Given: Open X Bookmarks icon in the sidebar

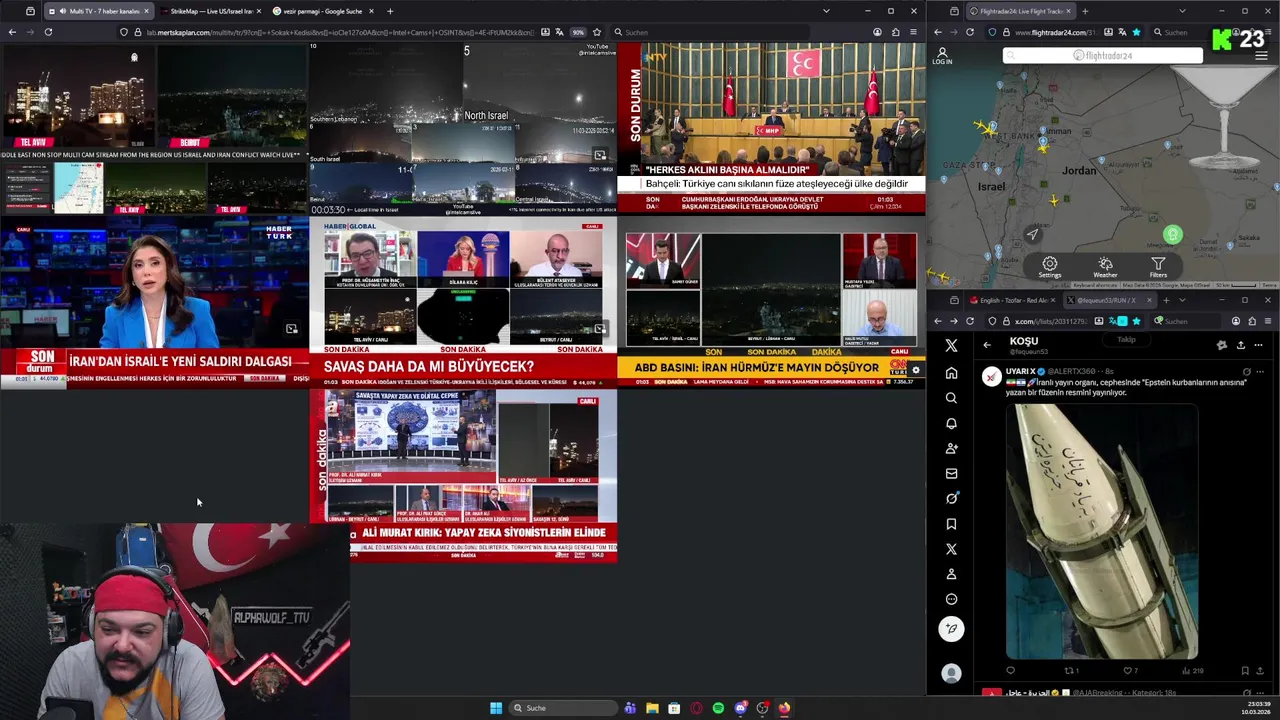Looking at the screenshot, I should [x=951, y=524].
